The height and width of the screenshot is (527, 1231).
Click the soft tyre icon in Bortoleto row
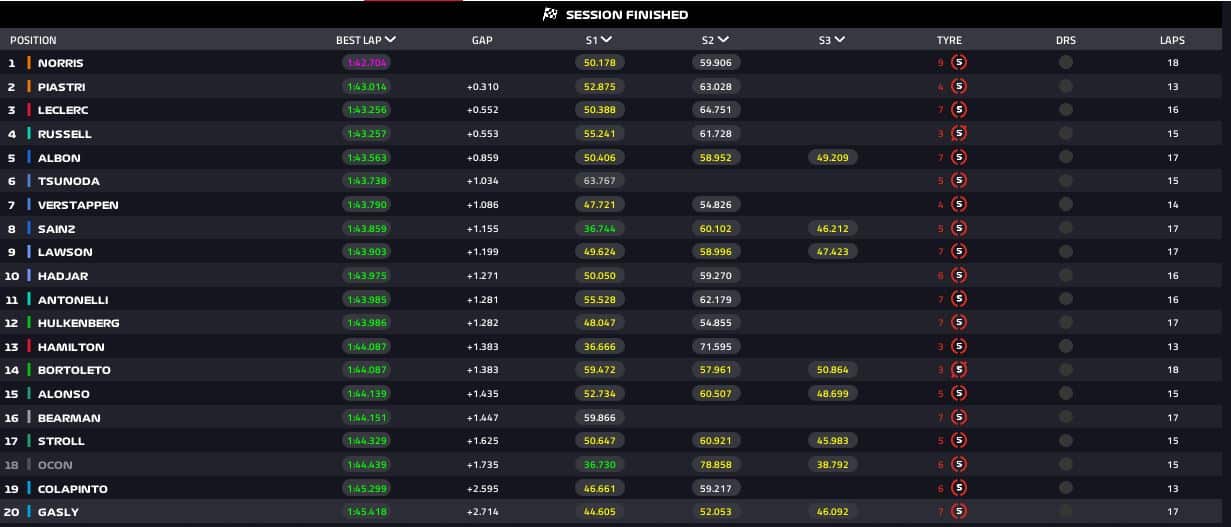(959, 370)
